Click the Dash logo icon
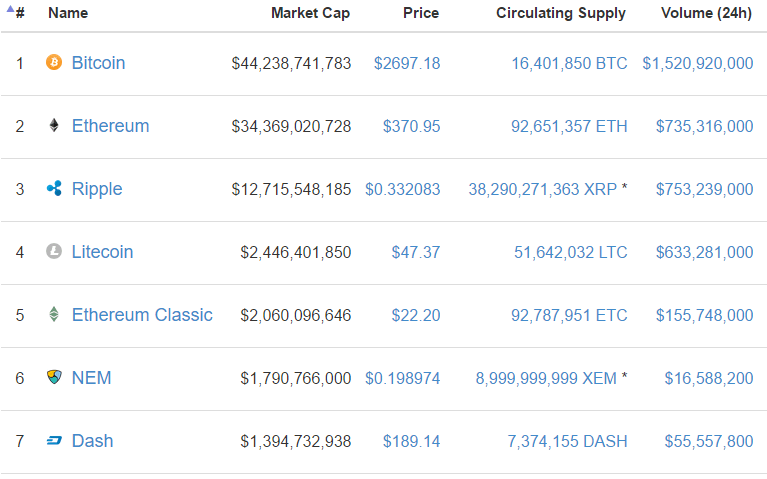The height and width of the screenshot is (479, 767). (x=54, y=441)
